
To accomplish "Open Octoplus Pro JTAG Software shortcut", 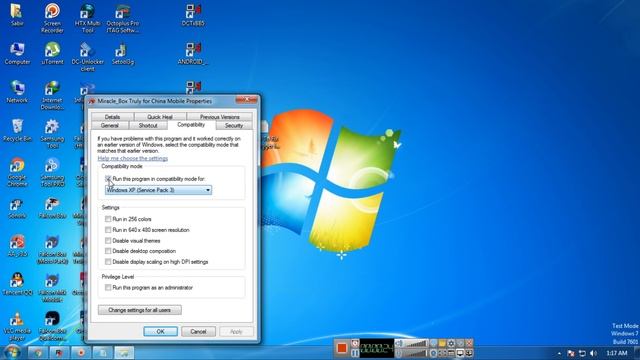I will click(x=122, y=18).
